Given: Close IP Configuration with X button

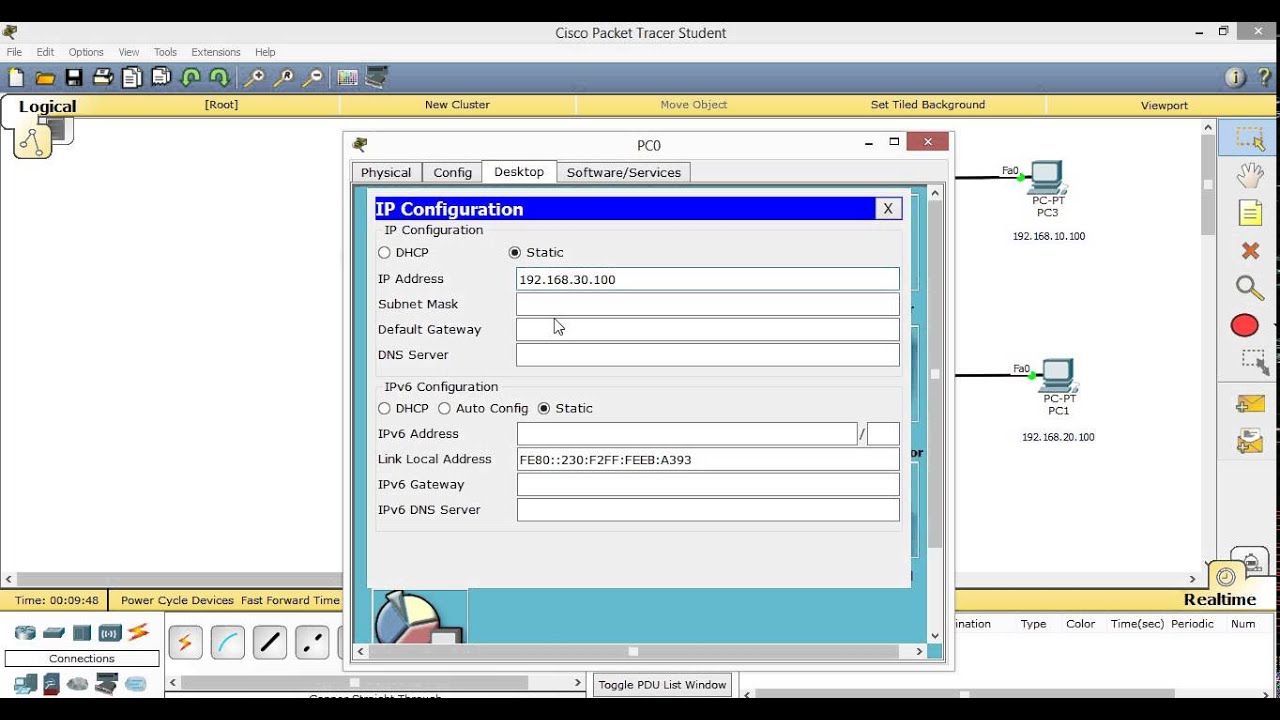Looking at the screenshot, I should click(887, 209).
